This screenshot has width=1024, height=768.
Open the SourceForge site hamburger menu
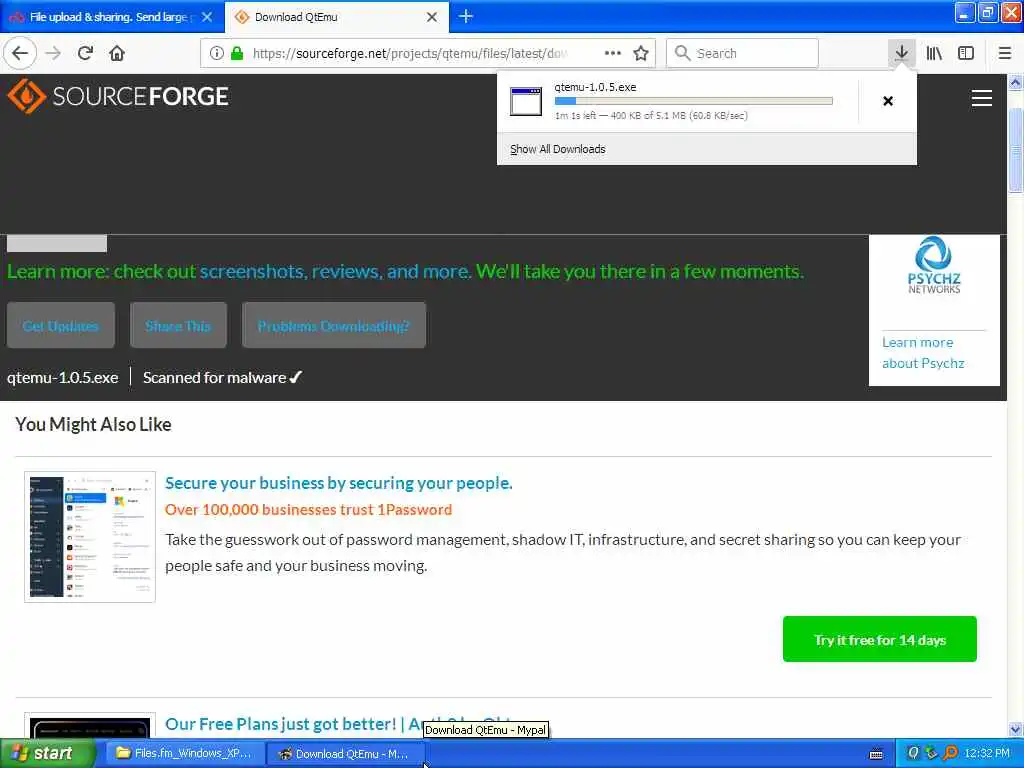[982, 98]
